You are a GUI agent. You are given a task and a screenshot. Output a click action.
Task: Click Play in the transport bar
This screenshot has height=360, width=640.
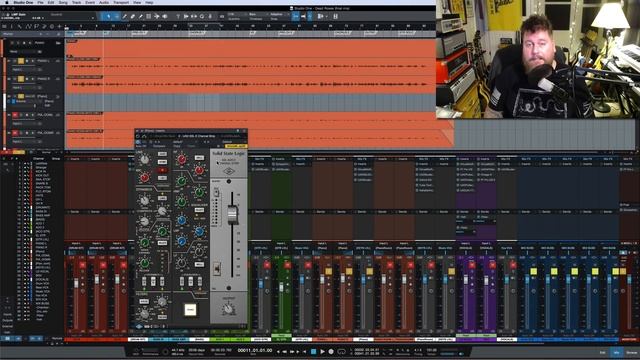pyautogui.click(x=322, y=351)
